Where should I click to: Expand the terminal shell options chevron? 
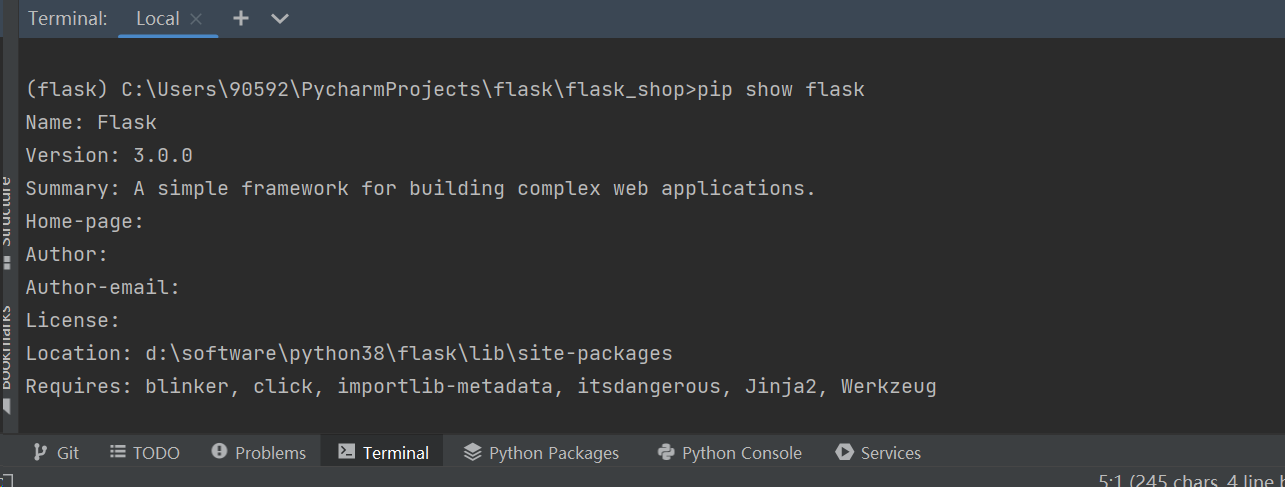(x=280, y=18)
